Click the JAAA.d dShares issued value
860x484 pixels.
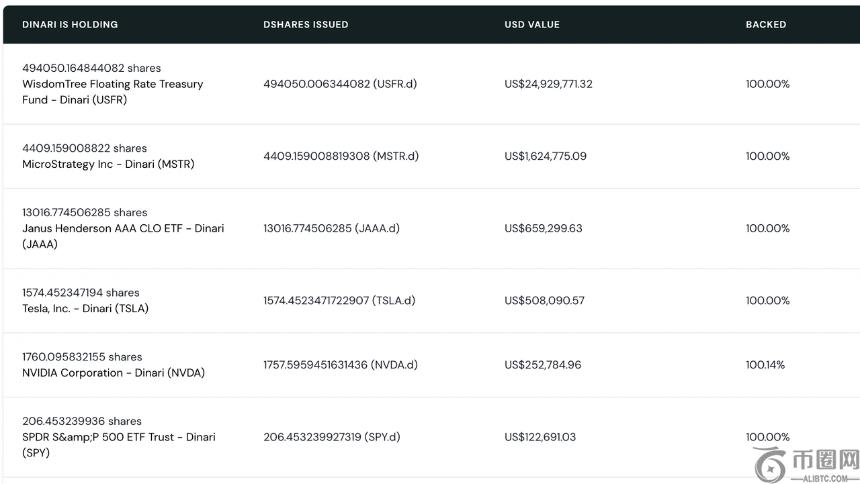point(331,228)
